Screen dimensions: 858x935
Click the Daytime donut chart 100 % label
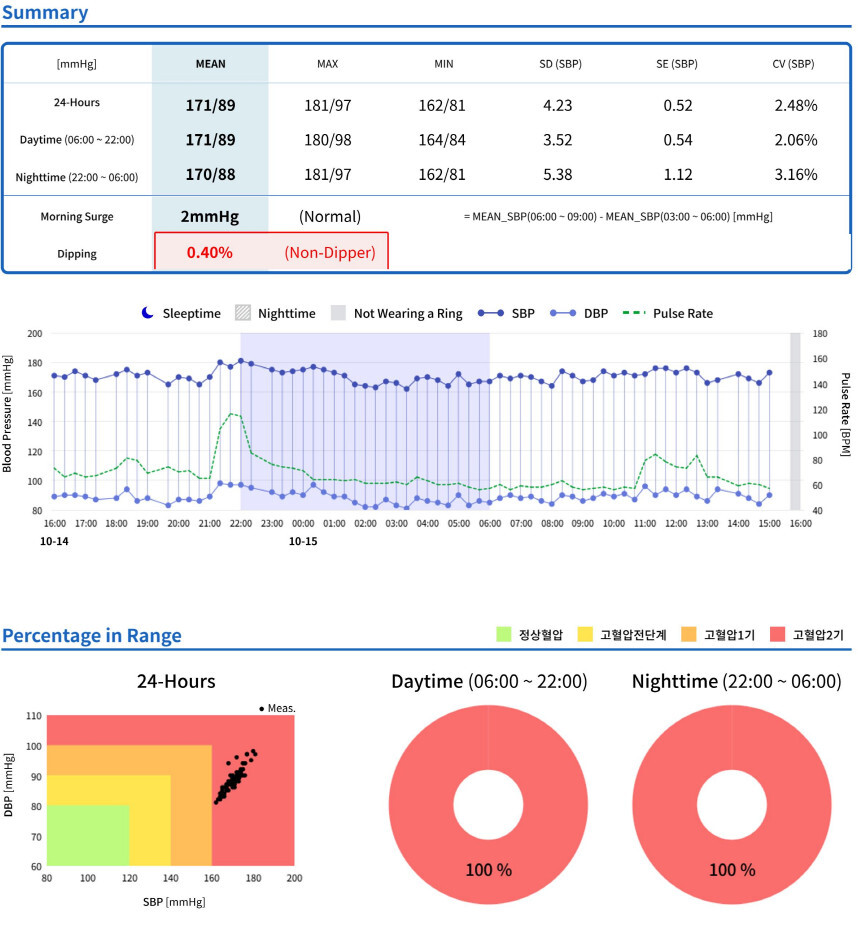coord(488,869)
